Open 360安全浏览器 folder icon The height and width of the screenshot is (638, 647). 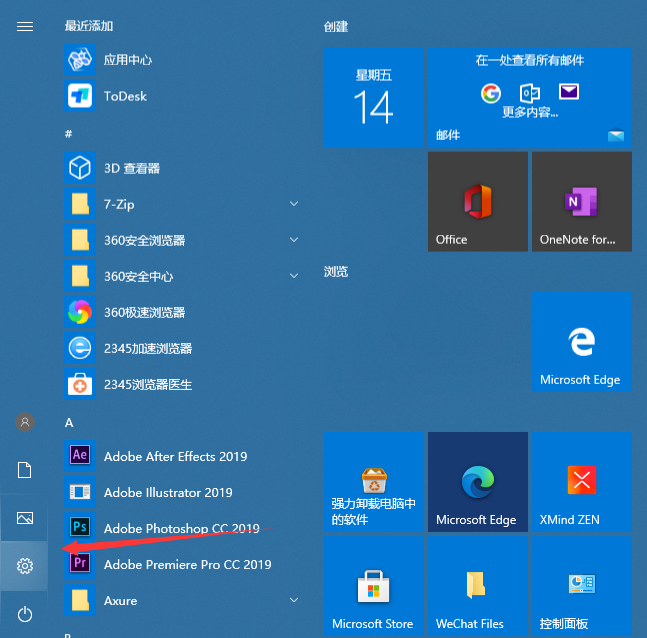pos(80,240)
